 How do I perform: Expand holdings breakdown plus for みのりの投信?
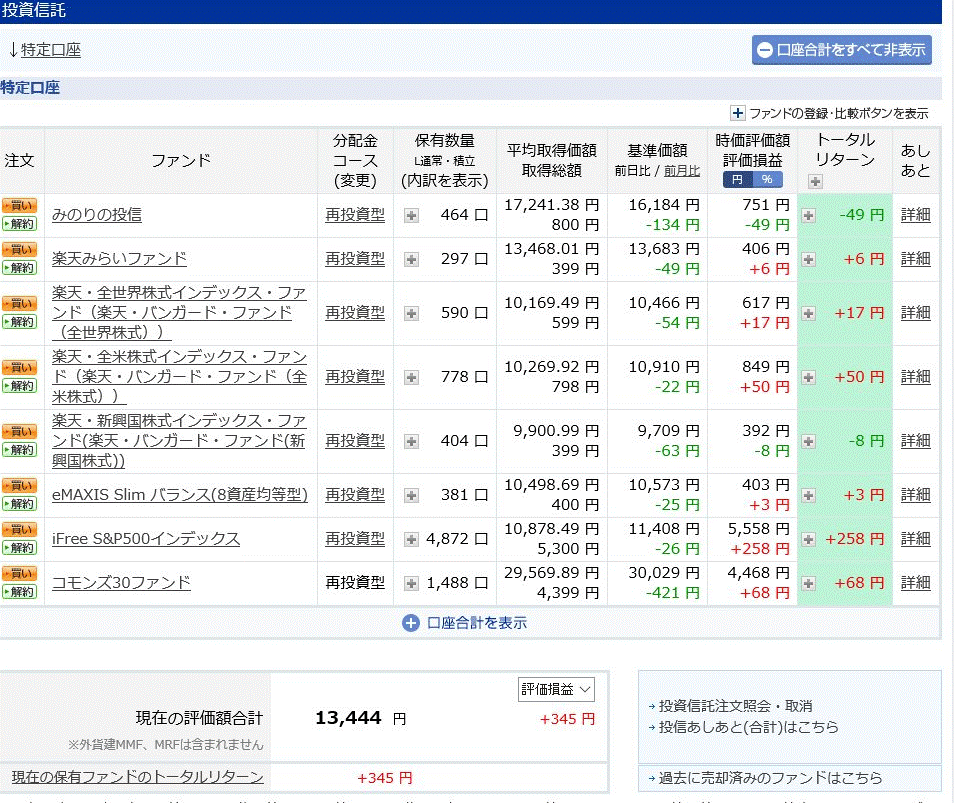[411, 215]
